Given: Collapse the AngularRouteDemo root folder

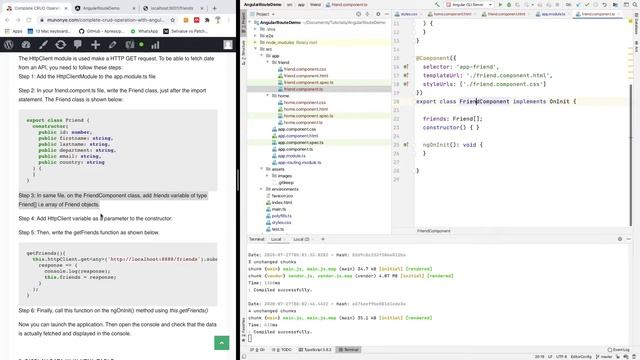Looking at the screenshot, I should click(251, 22).
